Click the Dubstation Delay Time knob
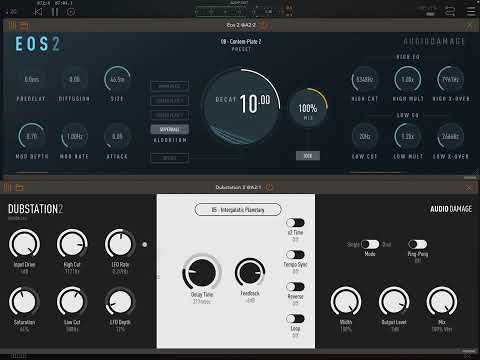Image resolution: width=480 pixels, height=360 pixels. click(202, 272)
